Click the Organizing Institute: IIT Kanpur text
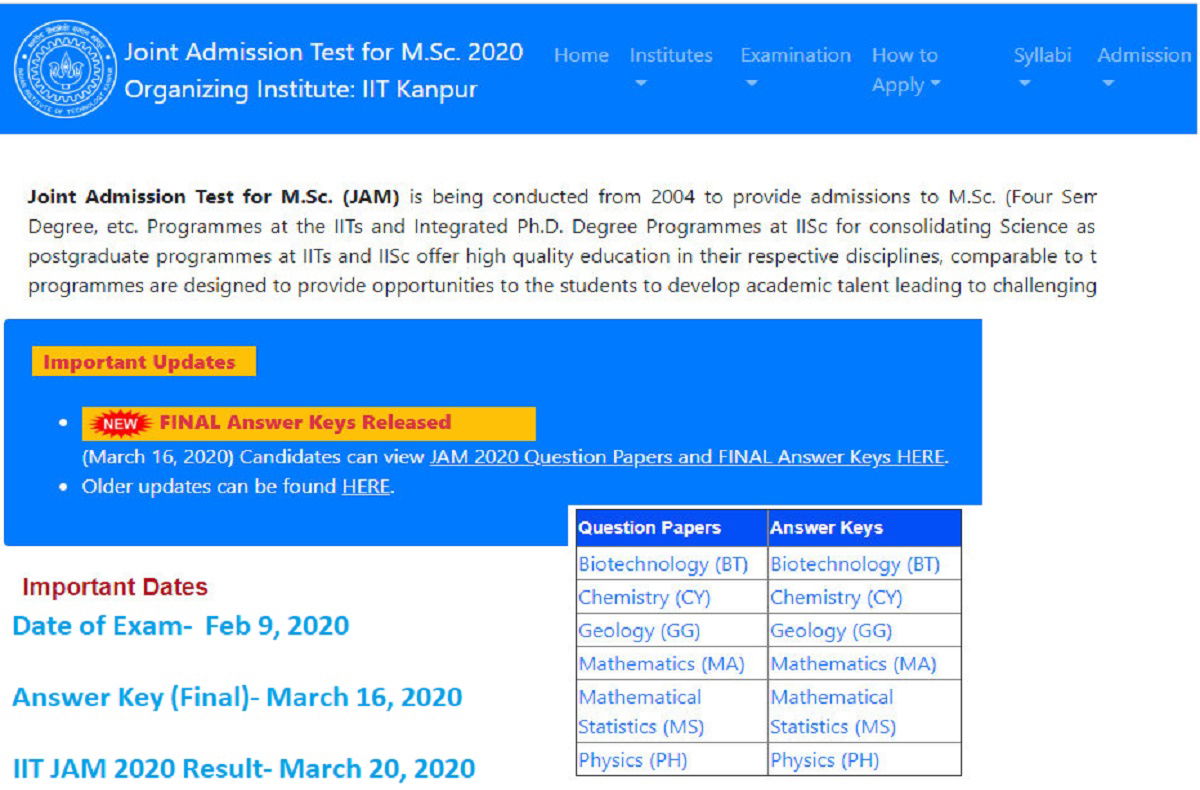The width and height of the screenshot is (1200, 790). (301, 89)
